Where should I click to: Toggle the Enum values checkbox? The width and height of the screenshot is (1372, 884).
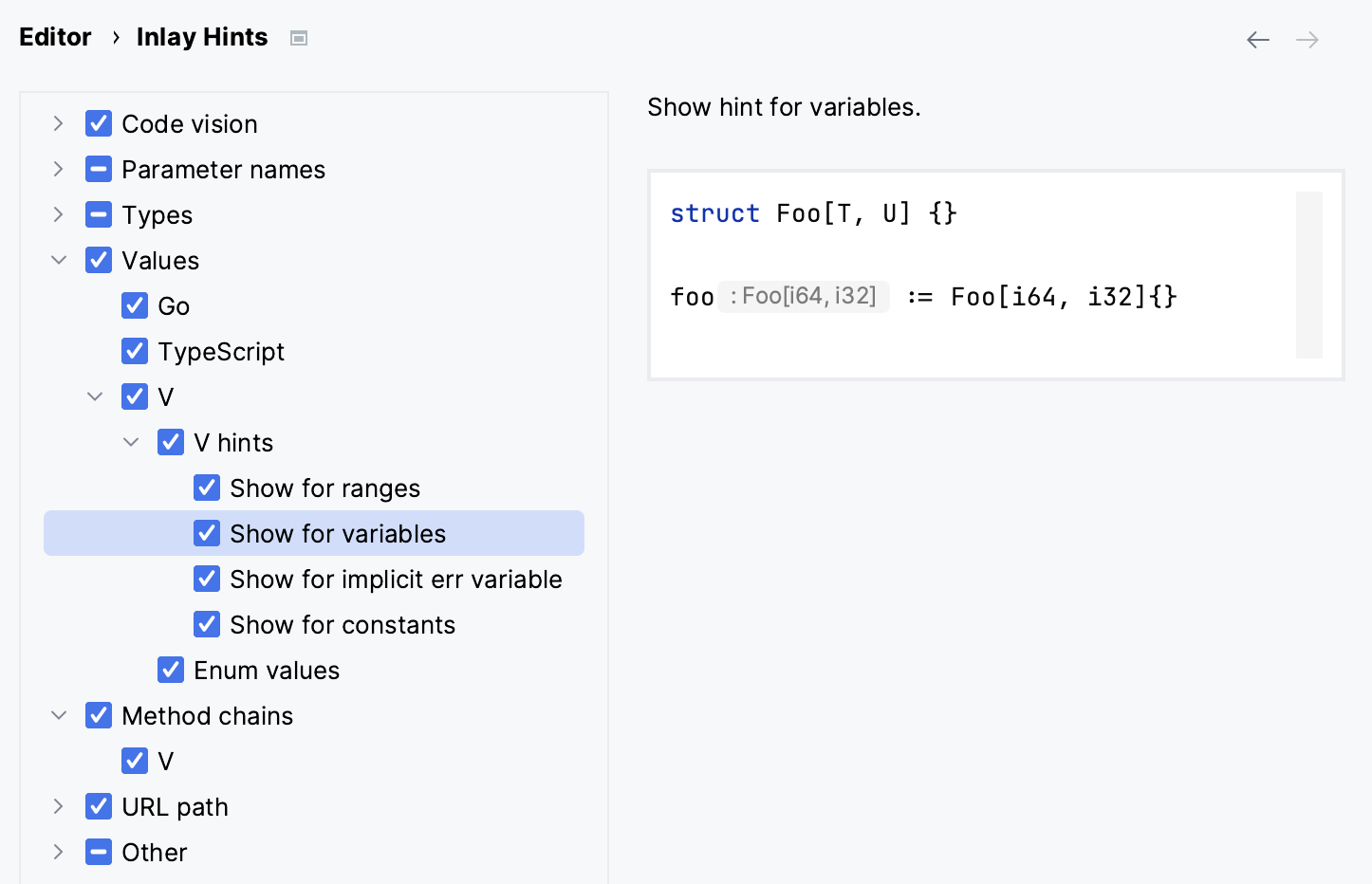coord(171,671)
